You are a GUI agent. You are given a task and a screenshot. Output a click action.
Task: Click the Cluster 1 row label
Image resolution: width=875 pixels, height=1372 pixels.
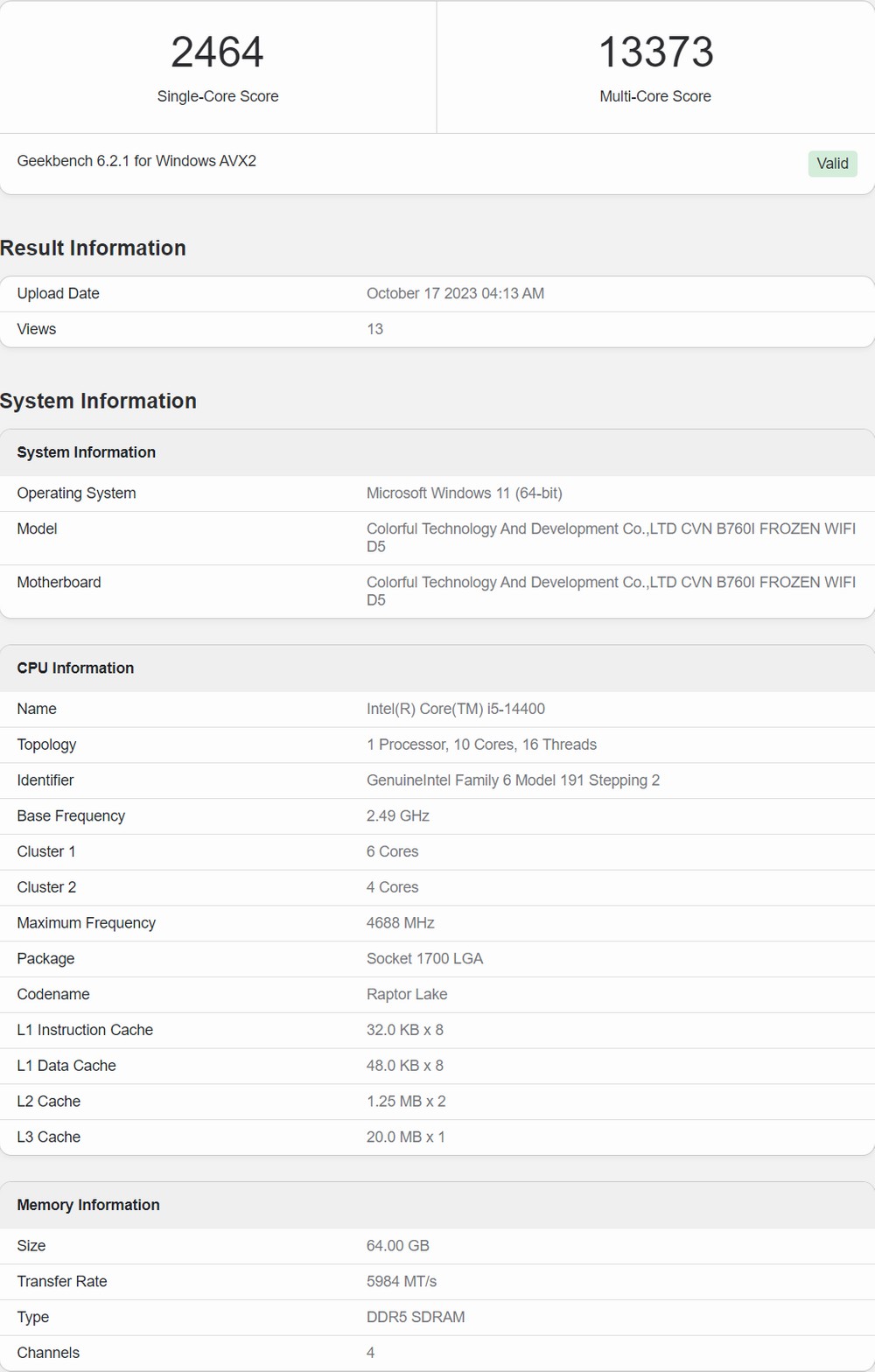point(46,851)
